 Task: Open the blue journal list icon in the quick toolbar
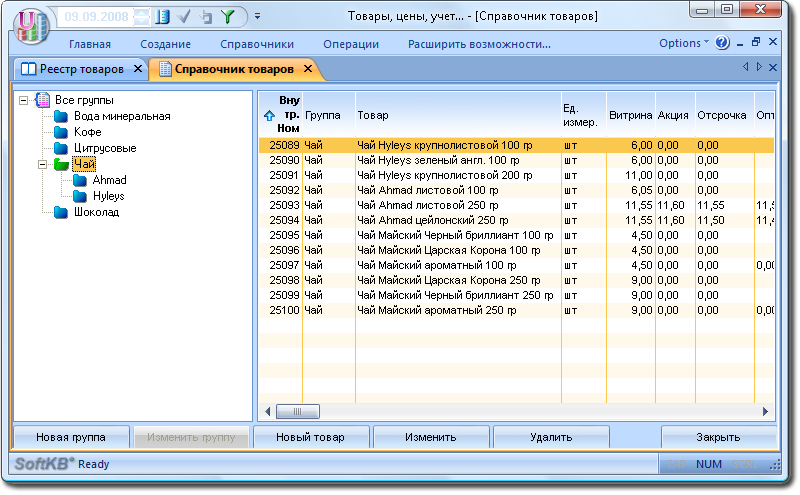tap(162, 17)
